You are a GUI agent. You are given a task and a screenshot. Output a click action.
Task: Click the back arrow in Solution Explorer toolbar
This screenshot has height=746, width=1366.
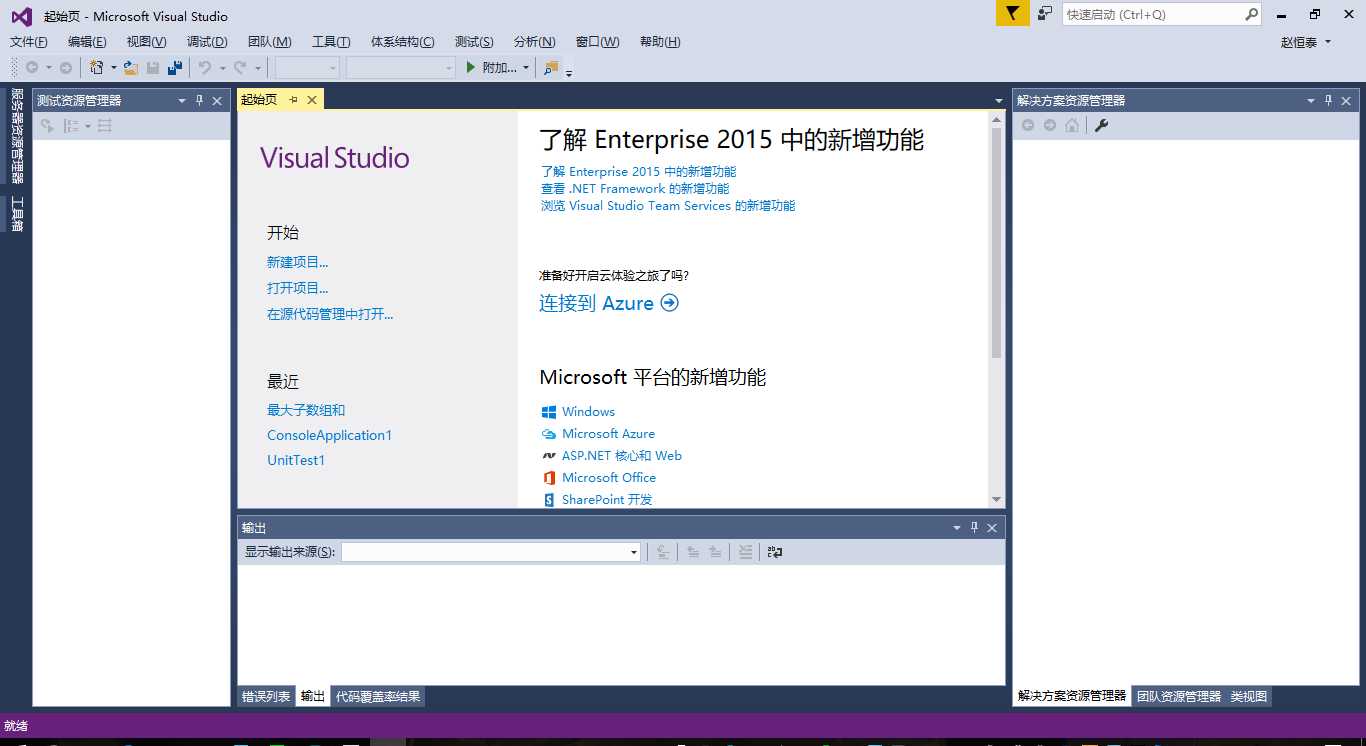click(1027, 125)
